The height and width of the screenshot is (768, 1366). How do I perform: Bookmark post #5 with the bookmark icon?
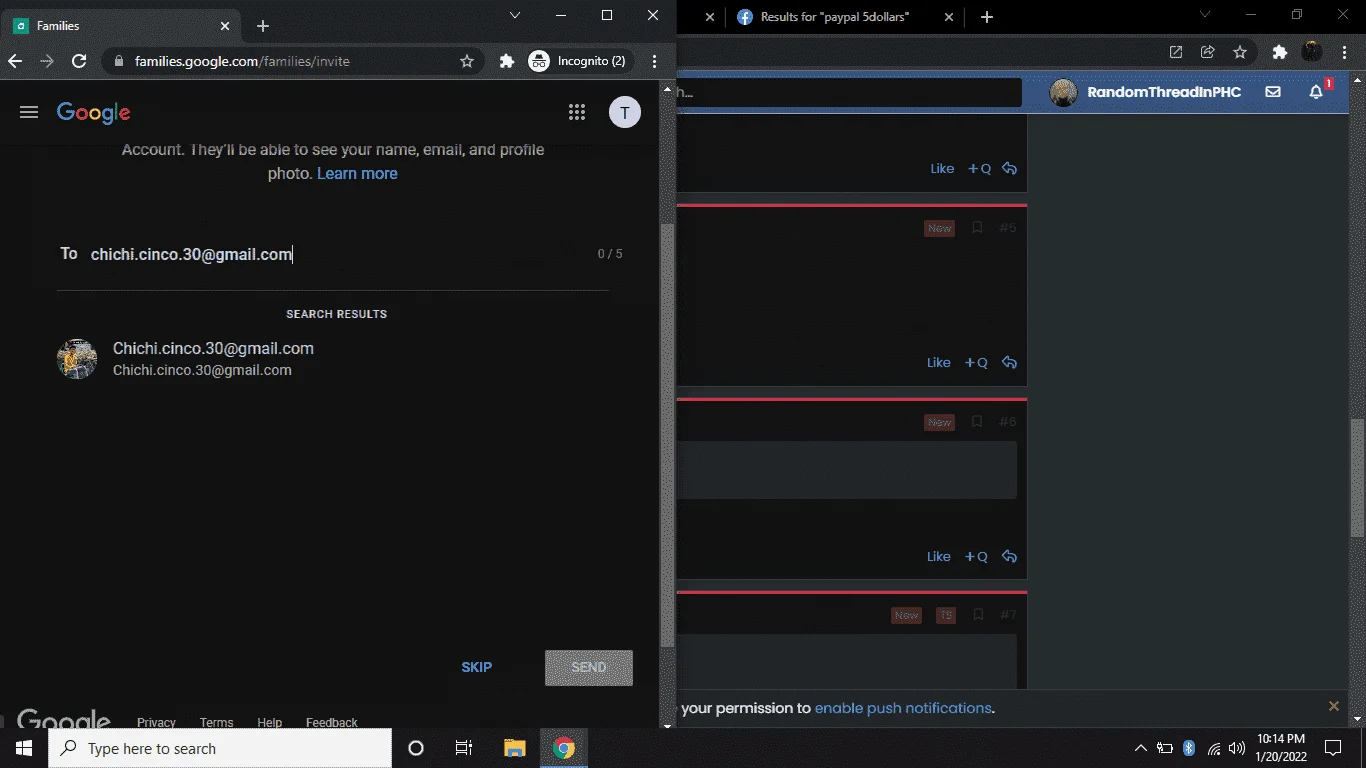(x=978, y=228)
